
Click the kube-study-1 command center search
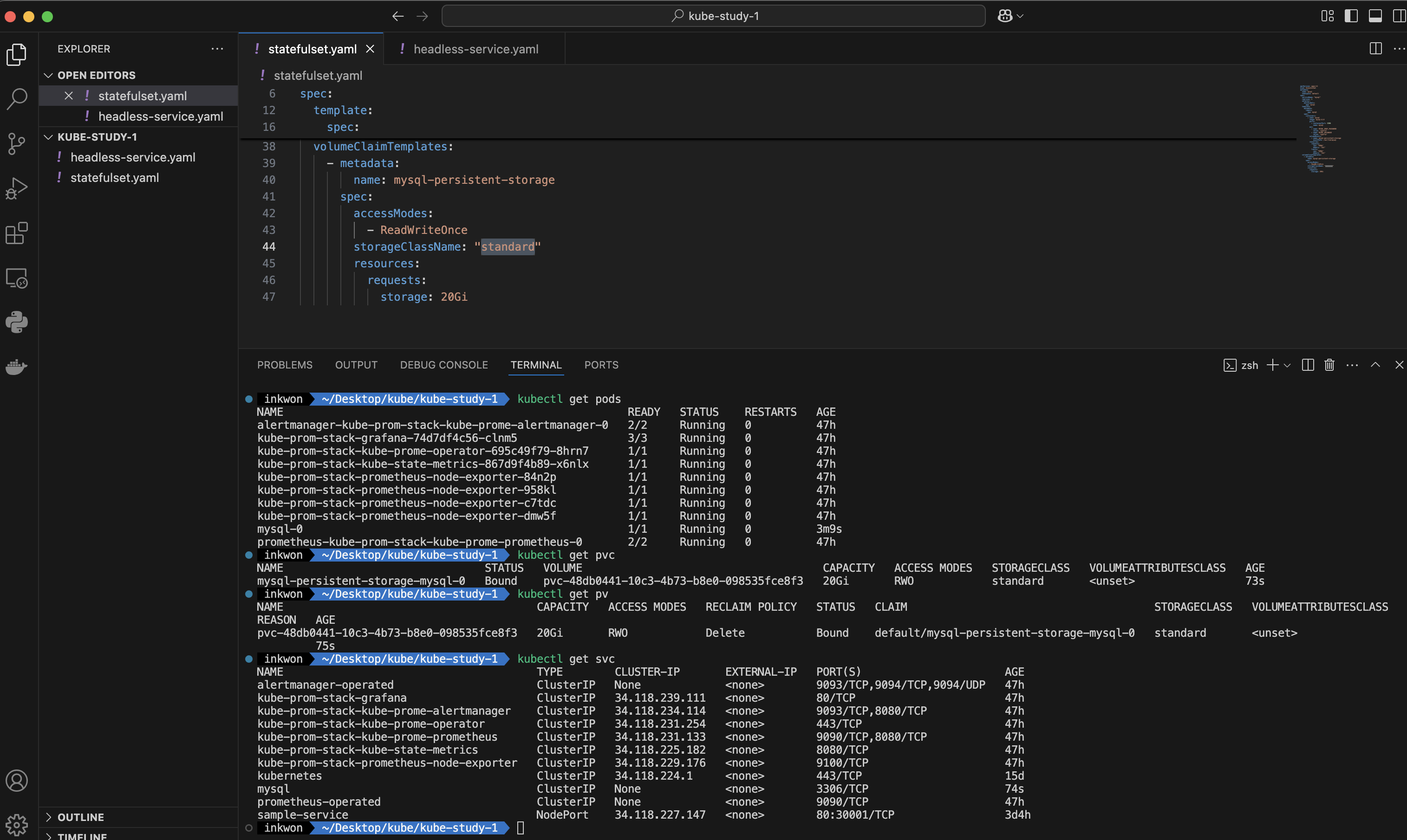713,16
